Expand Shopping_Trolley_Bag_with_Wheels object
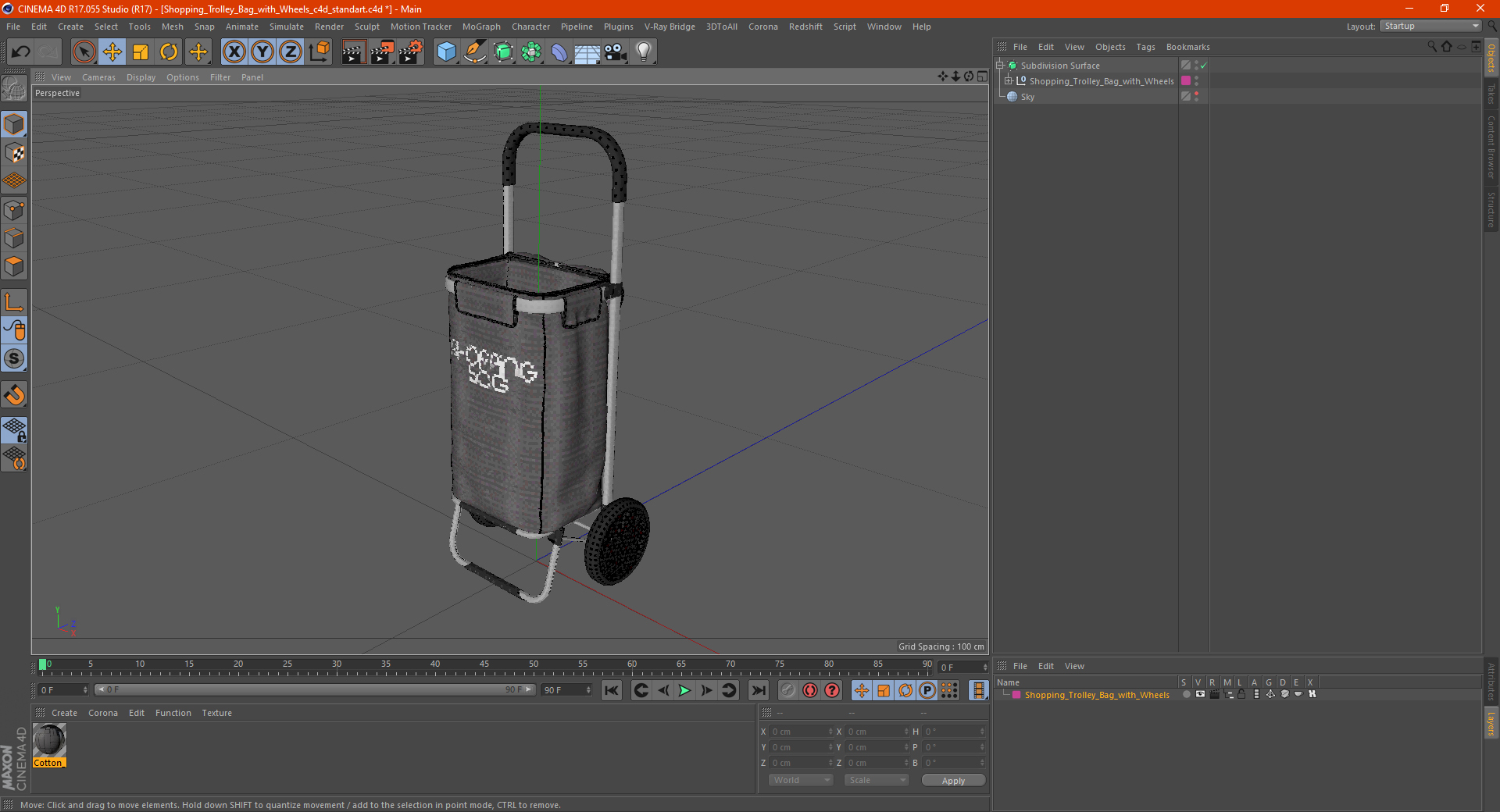The width and height of the screenshot is (1500, 812). pos(1009,80)
